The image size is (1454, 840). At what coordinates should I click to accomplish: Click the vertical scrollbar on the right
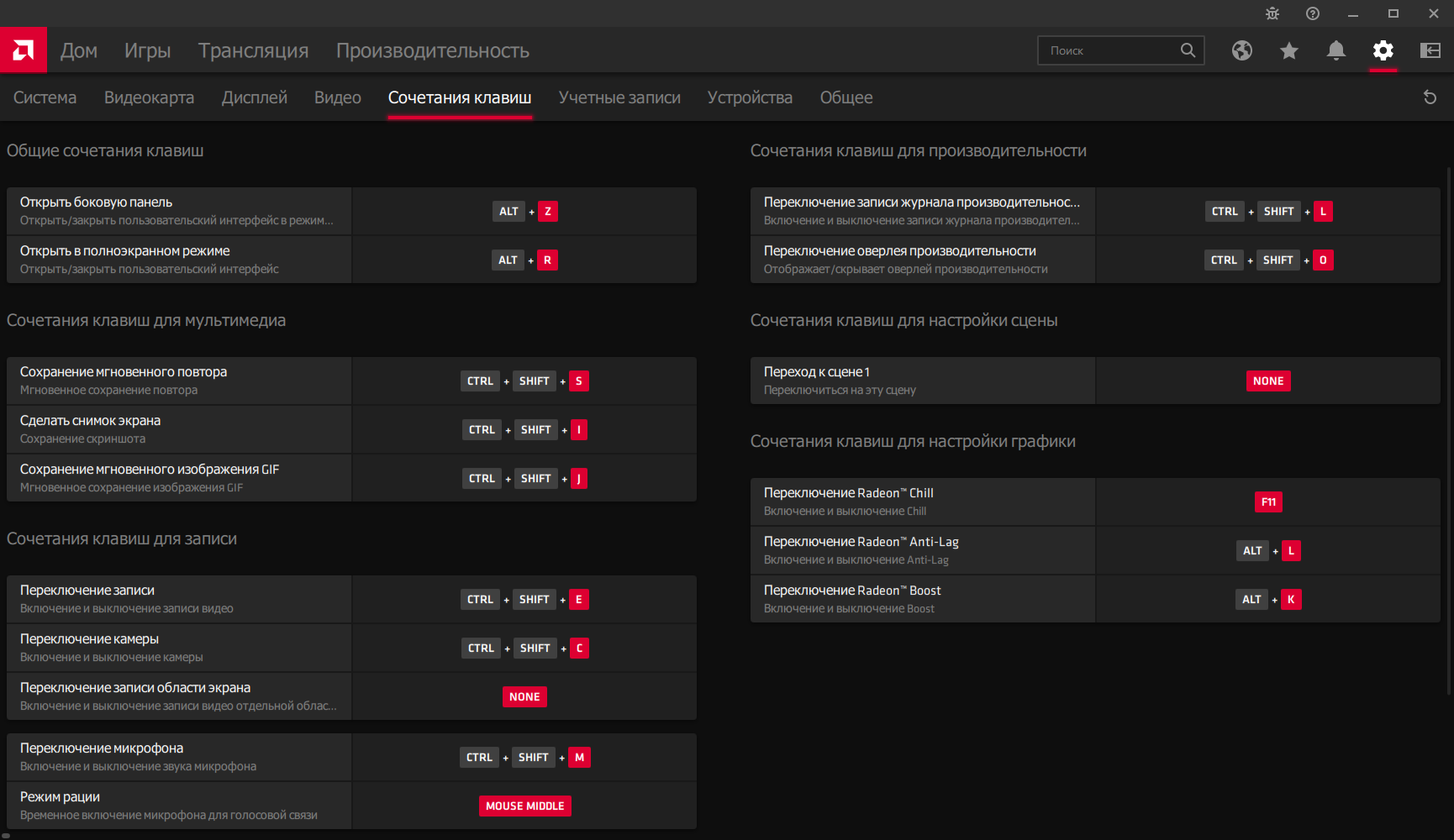[1448, 420]
